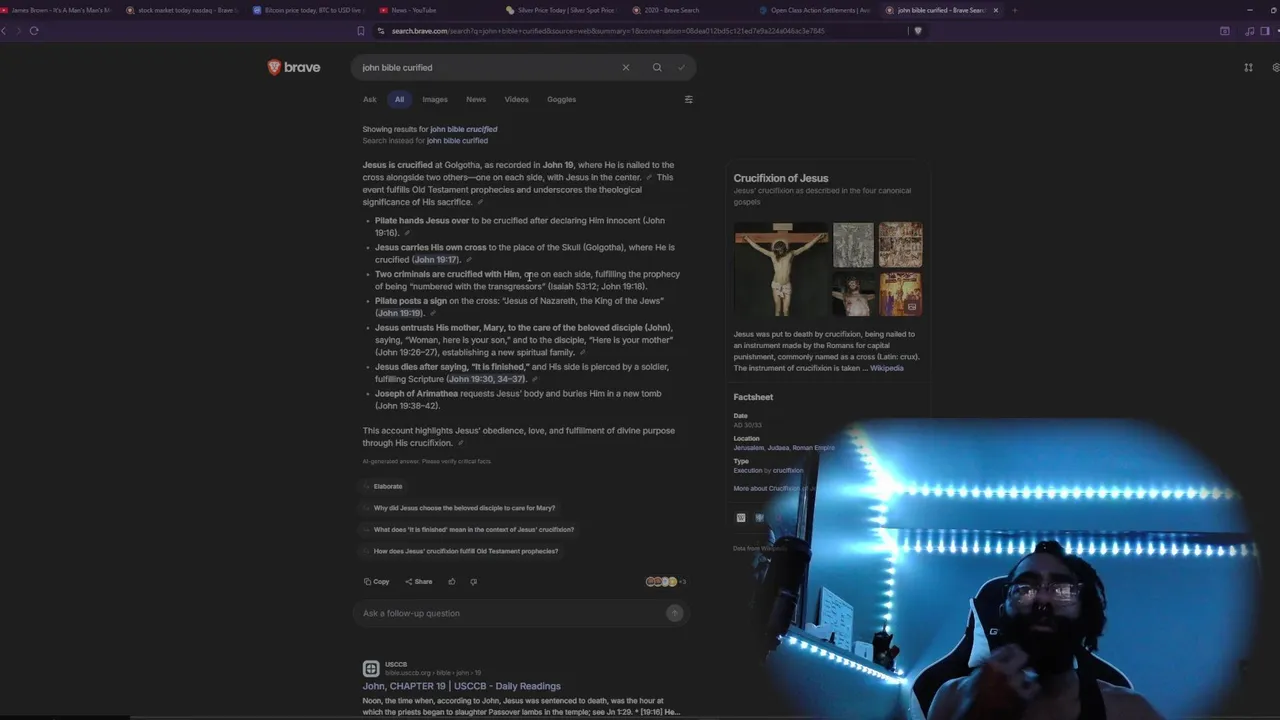The width and height of the screenshot is (1280, 720).
Task: Open the gray relief thumbnail in infobox
Action: point(853,245)
